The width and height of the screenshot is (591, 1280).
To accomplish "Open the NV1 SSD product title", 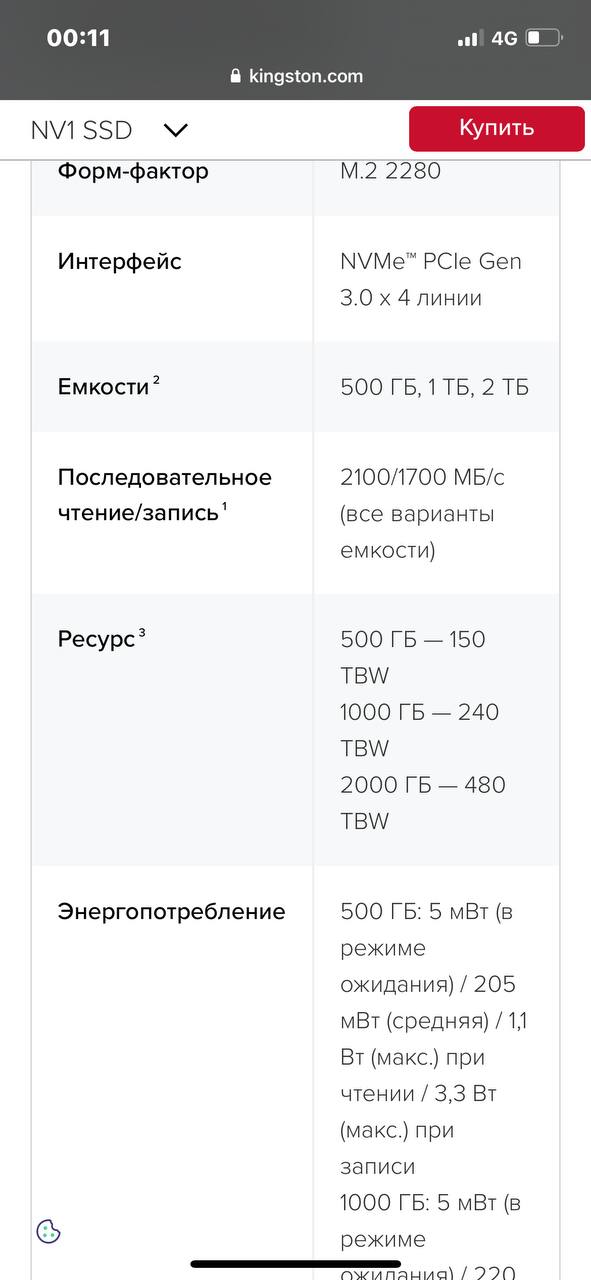I will [81, 130].
